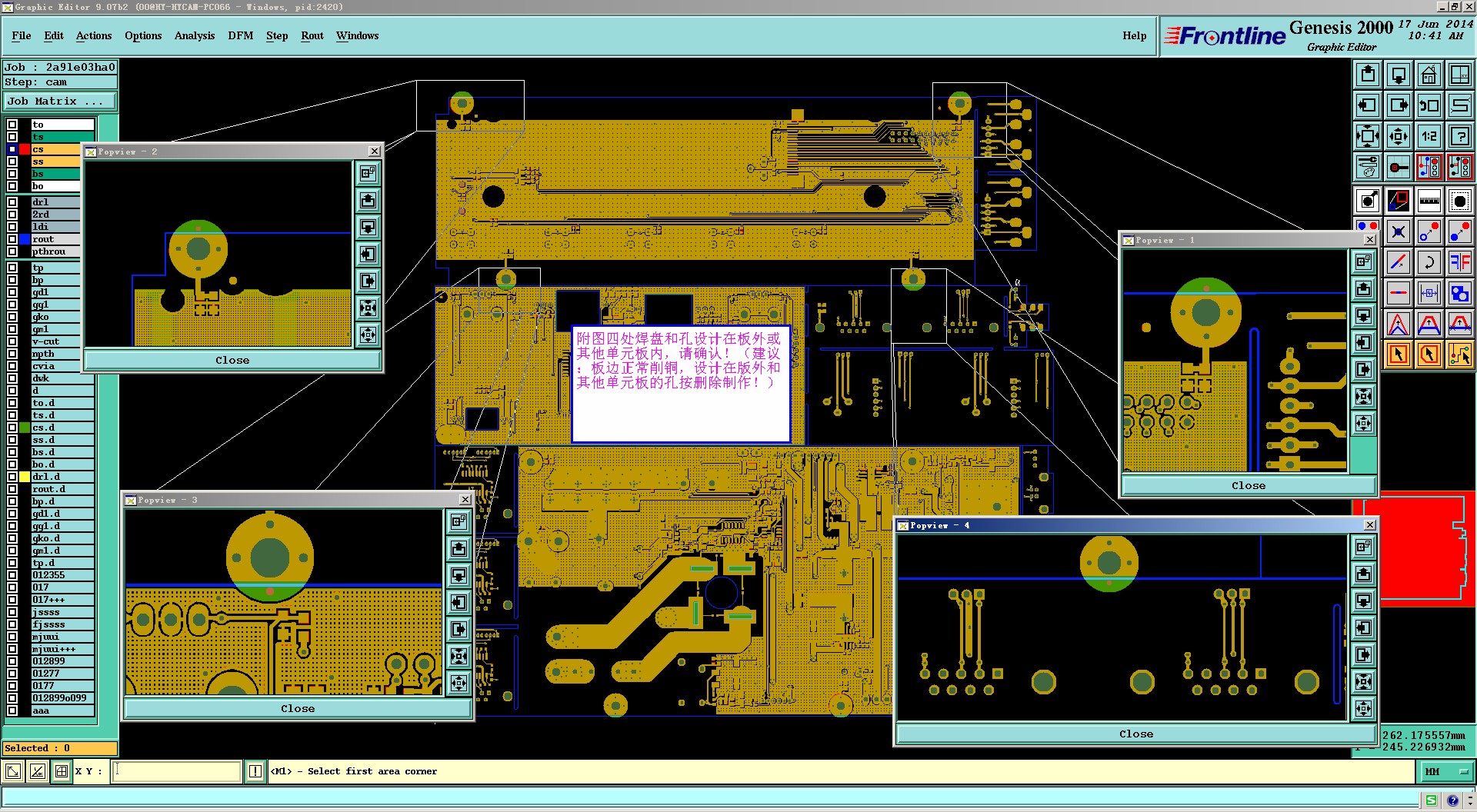1477x812 pixels.
Task: Select the ruler measurement tool
Action: (x=1429, y=201)
